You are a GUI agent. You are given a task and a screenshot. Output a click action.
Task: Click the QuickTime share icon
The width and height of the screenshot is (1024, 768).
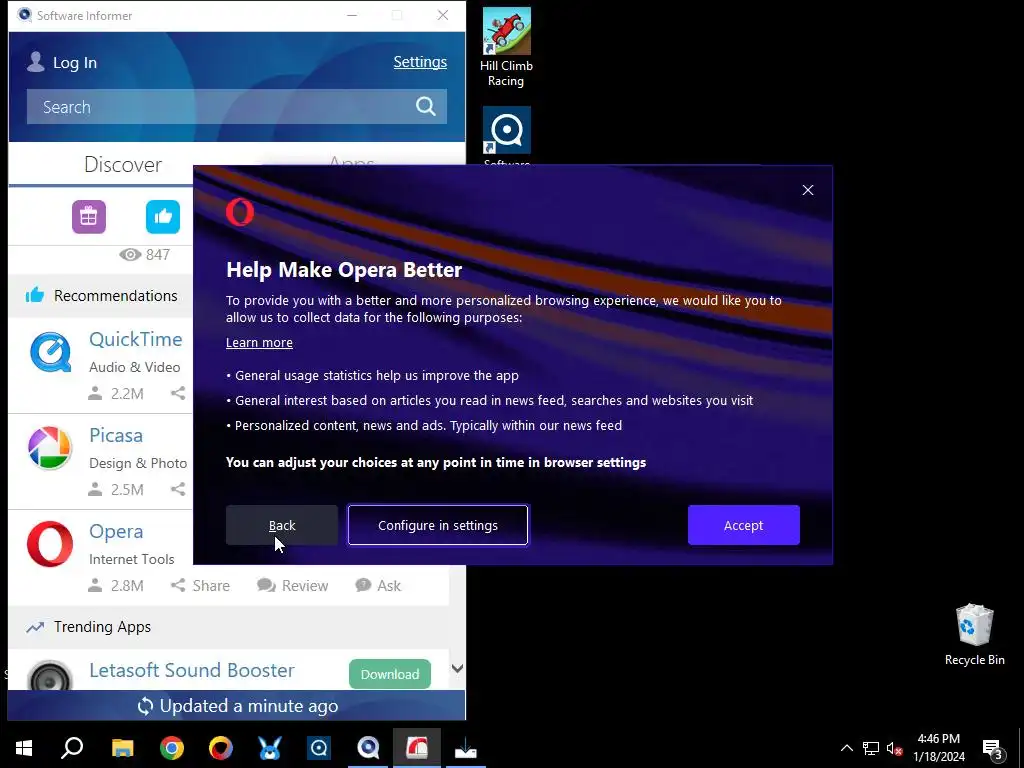(x=178, y=393)
